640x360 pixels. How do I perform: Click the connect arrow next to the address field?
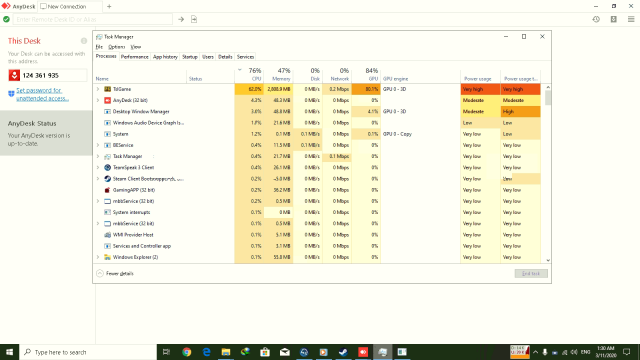(x=181, y=19)
